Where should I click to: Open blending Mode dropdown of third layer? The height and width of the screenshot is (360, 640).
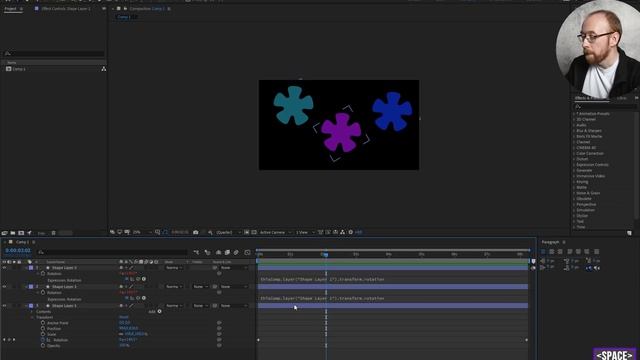(175, 305)
